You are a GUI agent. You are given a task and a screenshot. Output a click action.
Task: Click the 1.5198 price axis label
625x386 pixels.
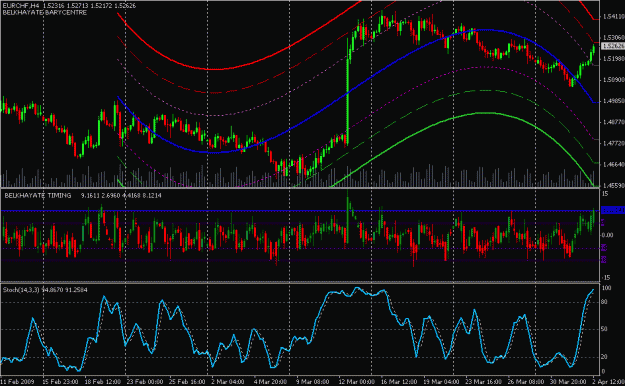tap(614, 59)
